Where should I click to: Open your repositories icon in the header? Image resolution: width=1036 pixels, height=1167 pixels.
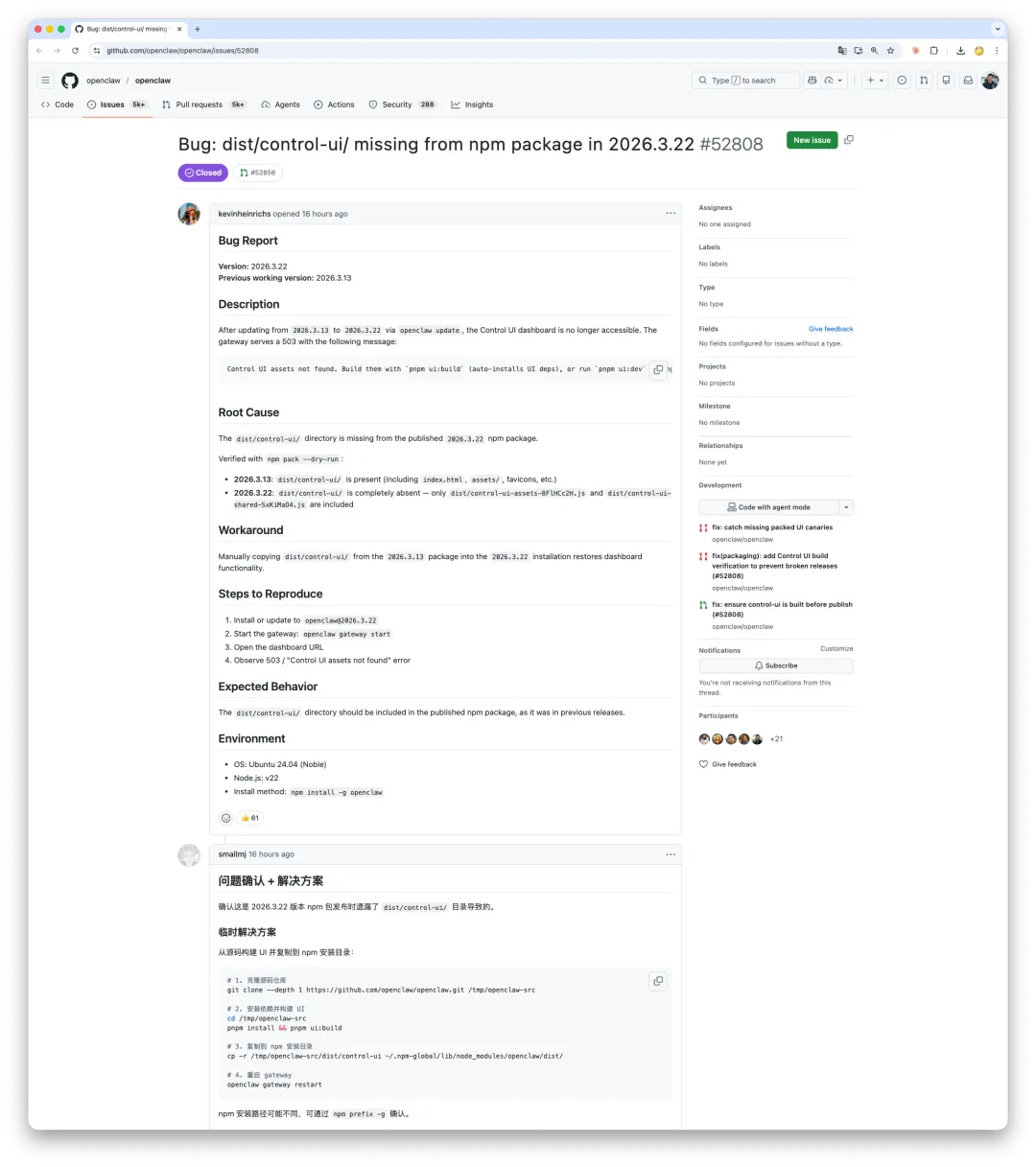click(946, 81)
